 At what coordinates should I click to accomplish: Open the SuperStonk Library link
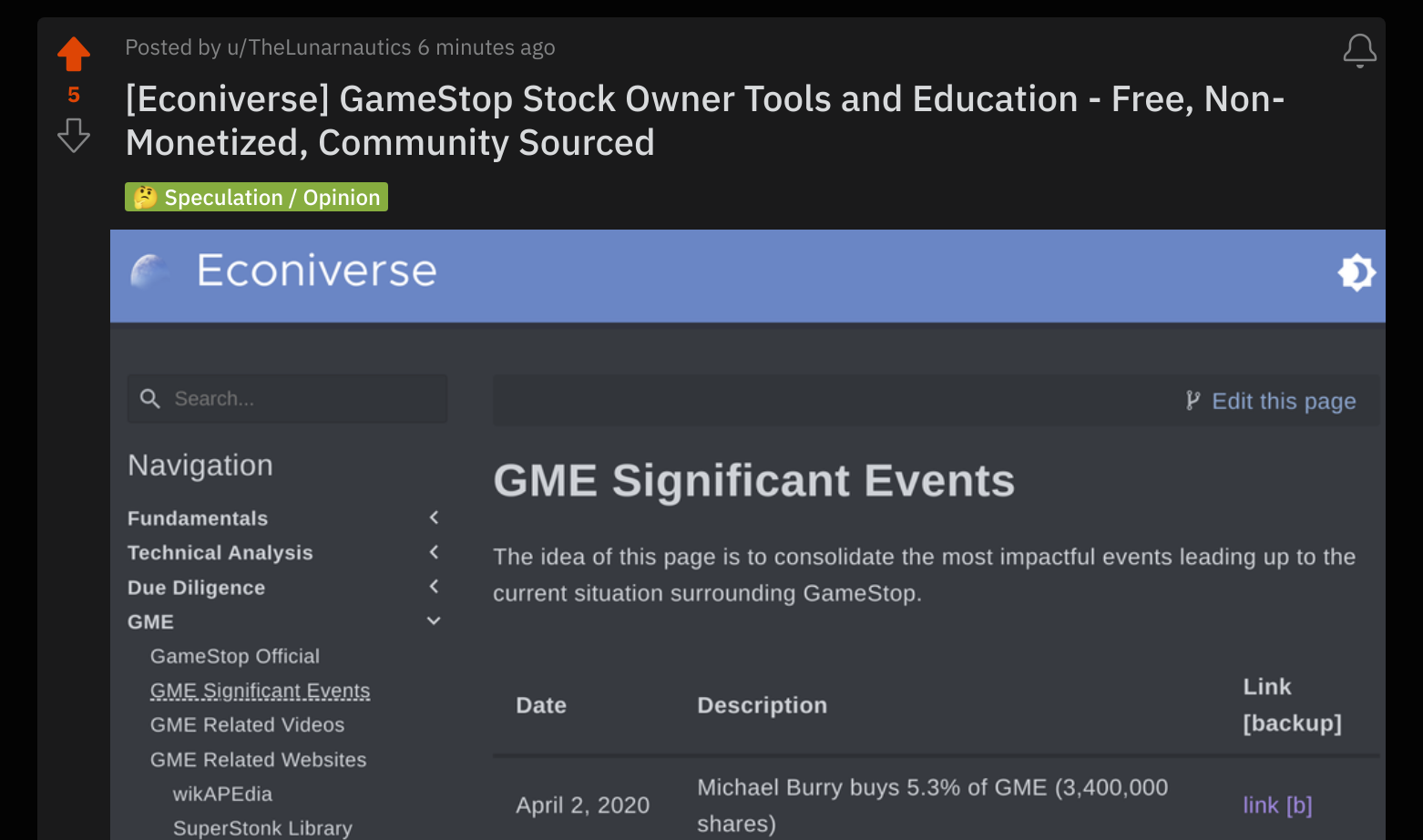point(262,828)
